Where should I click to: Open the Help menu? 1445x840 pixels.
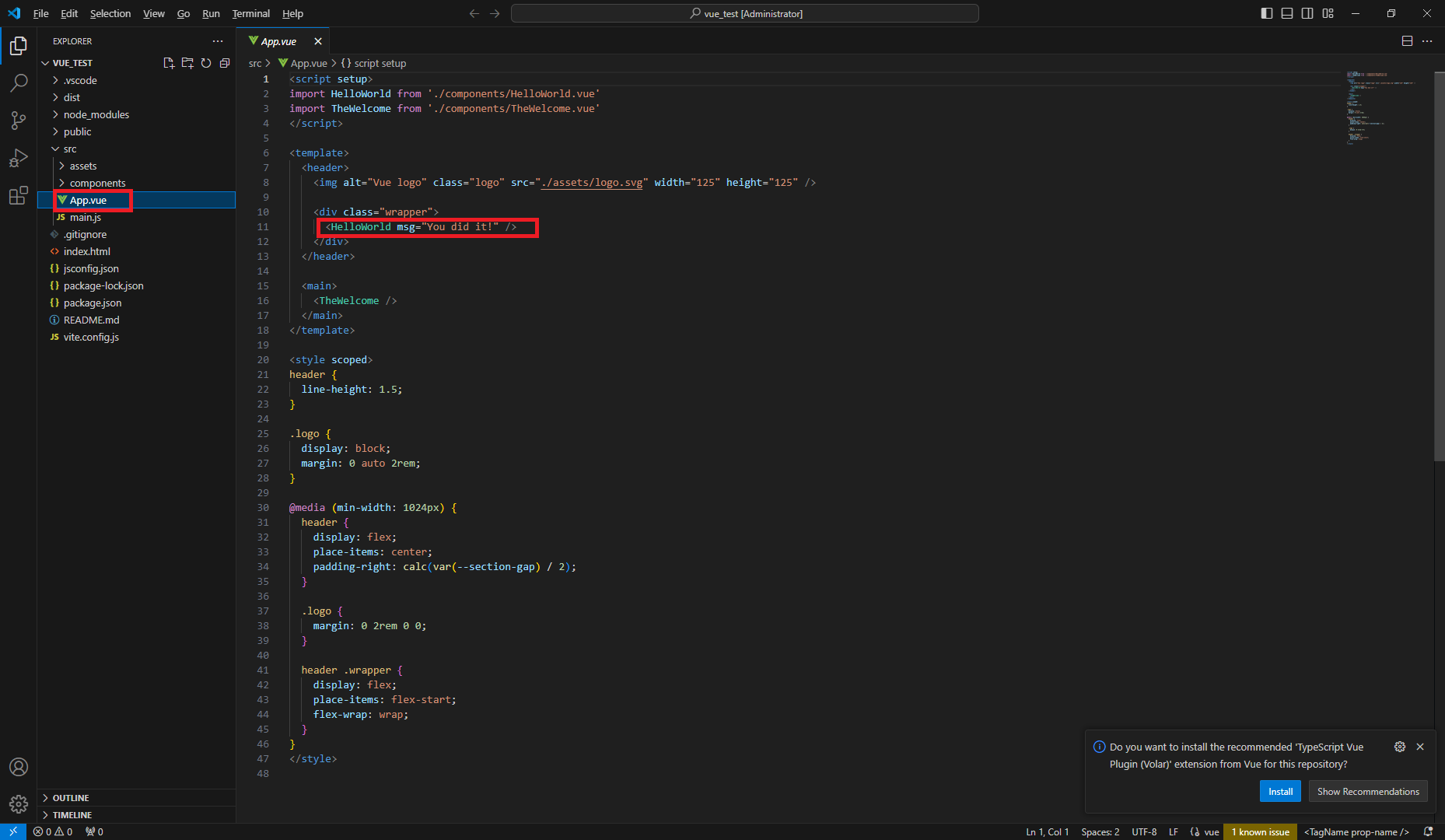tap(292, 13)
